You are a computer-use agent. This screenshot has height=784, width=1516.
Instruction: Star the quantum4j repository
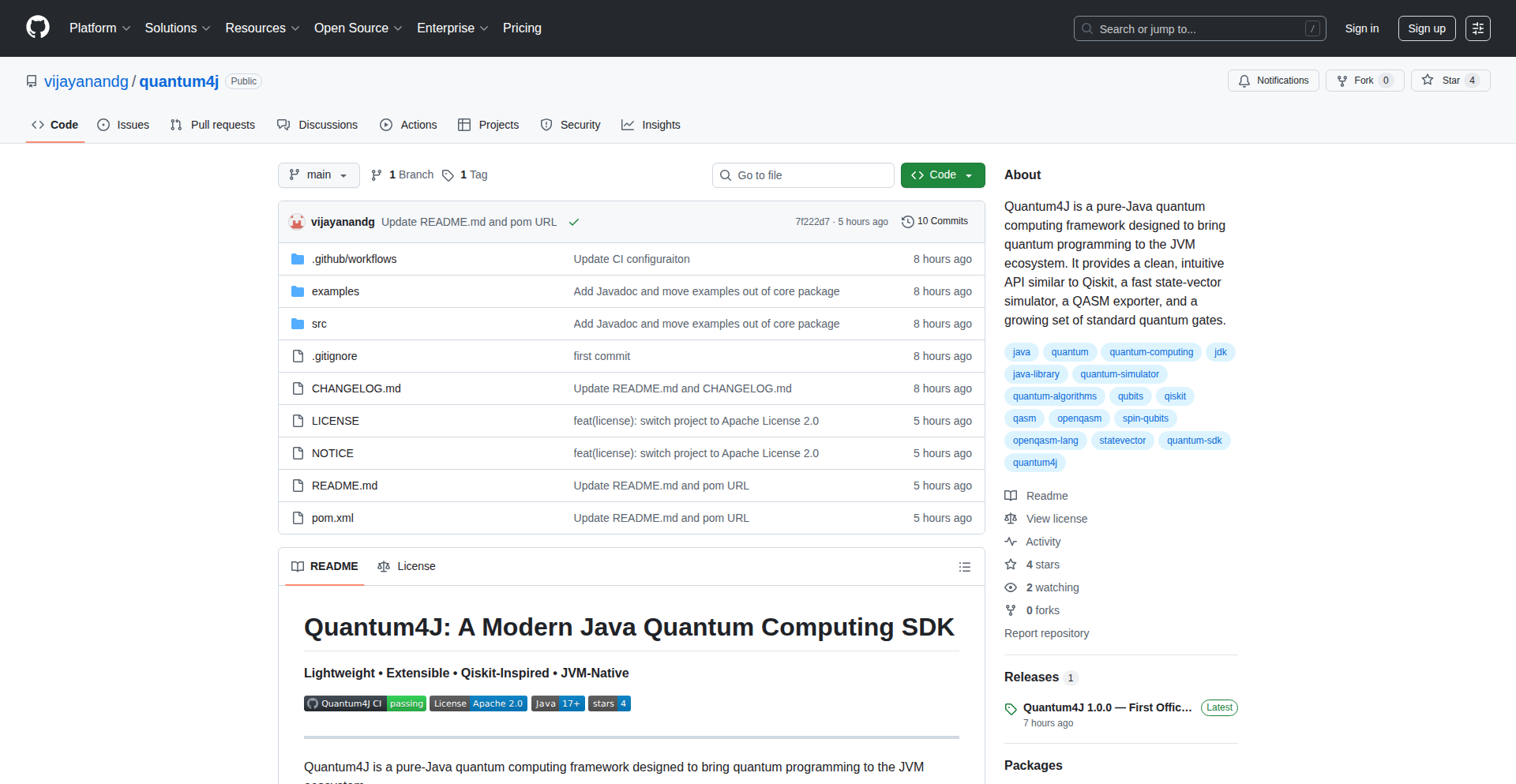(1450, 80)
